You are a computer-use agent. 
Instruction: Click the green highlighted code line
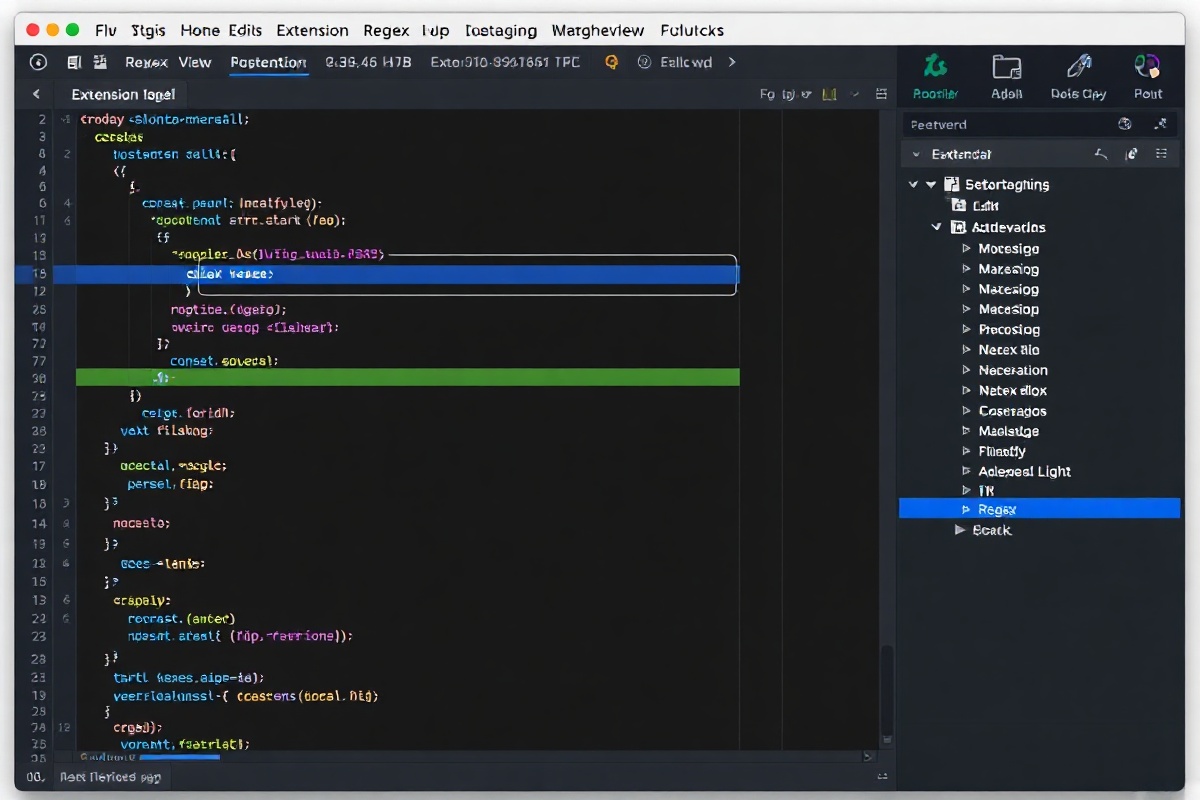(x=407, y=377)
